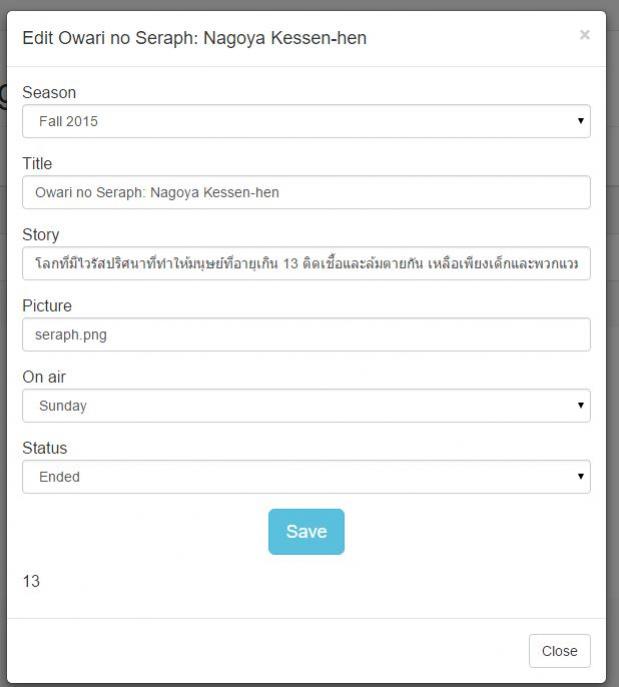Screen dimensions: 619x687
Task: Click the Story text field
Action: pyautogui.click(x=306, y=263)
